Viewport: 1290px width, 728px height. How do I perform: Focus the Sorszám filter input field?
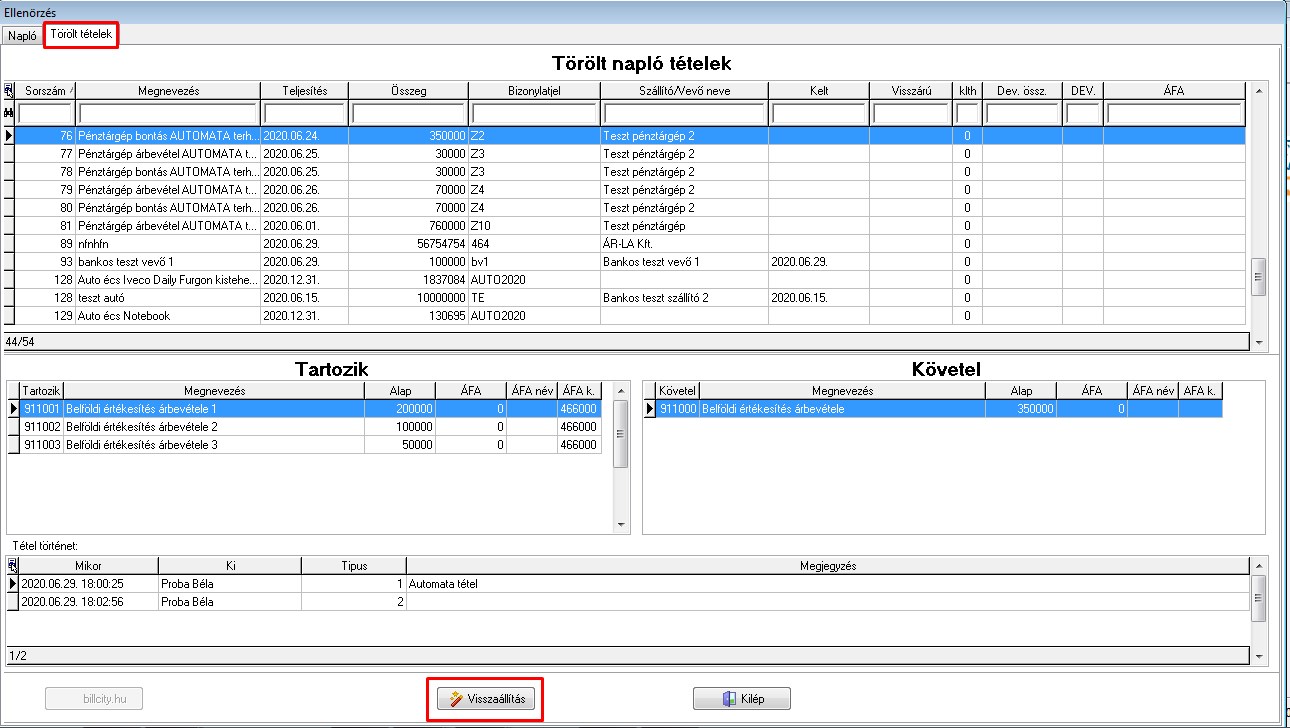click(46, 113)
